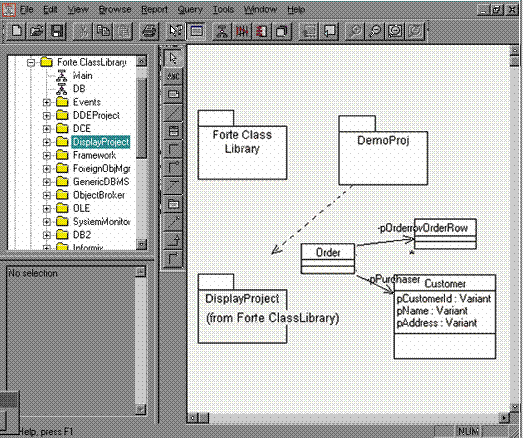Click the pAddress : Variant attribute
Image resolution: width=523 pixels, height=438 pixels.
coord(437,323)
